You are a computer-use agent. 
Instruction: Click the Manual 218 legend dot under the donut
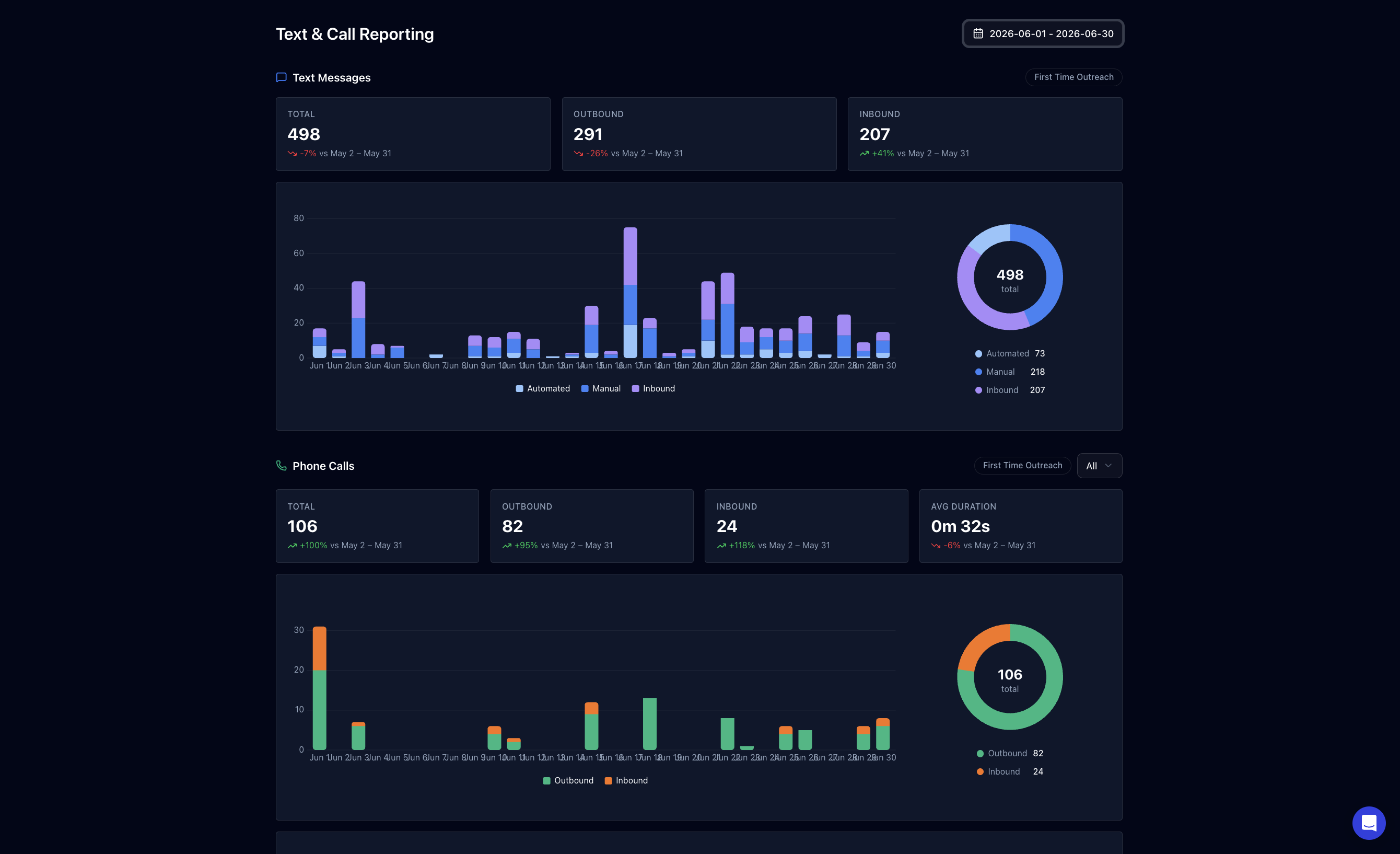click(978, 372)
